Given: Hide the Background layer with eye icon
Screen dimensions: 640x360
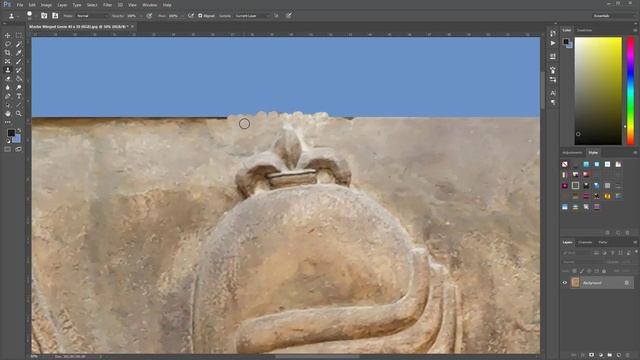Looking at the screenshot, I should [x=565, y=282].
